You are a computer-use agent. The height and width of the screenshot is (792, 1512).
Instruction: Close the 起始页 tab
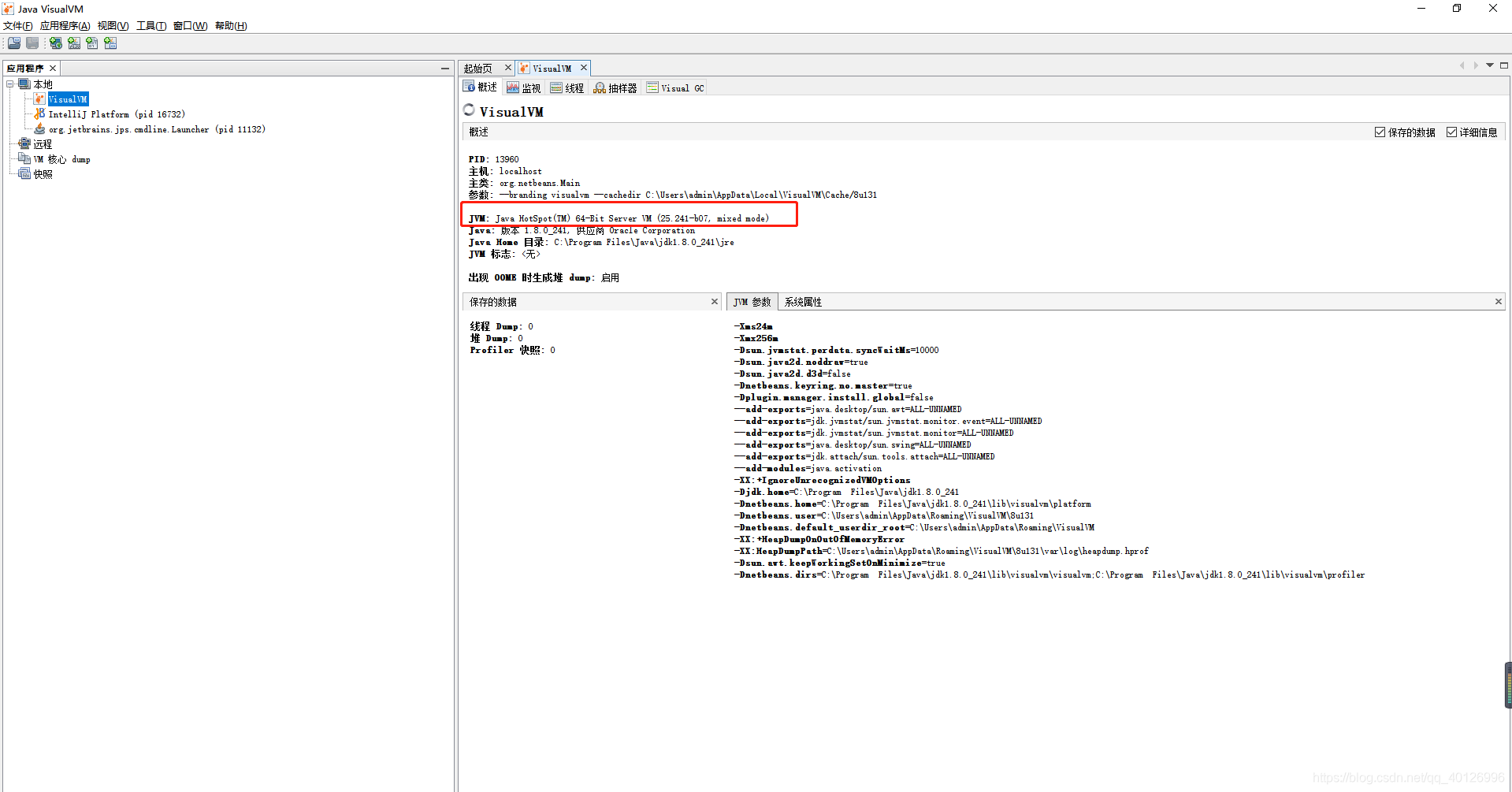(x=508, y=68)
